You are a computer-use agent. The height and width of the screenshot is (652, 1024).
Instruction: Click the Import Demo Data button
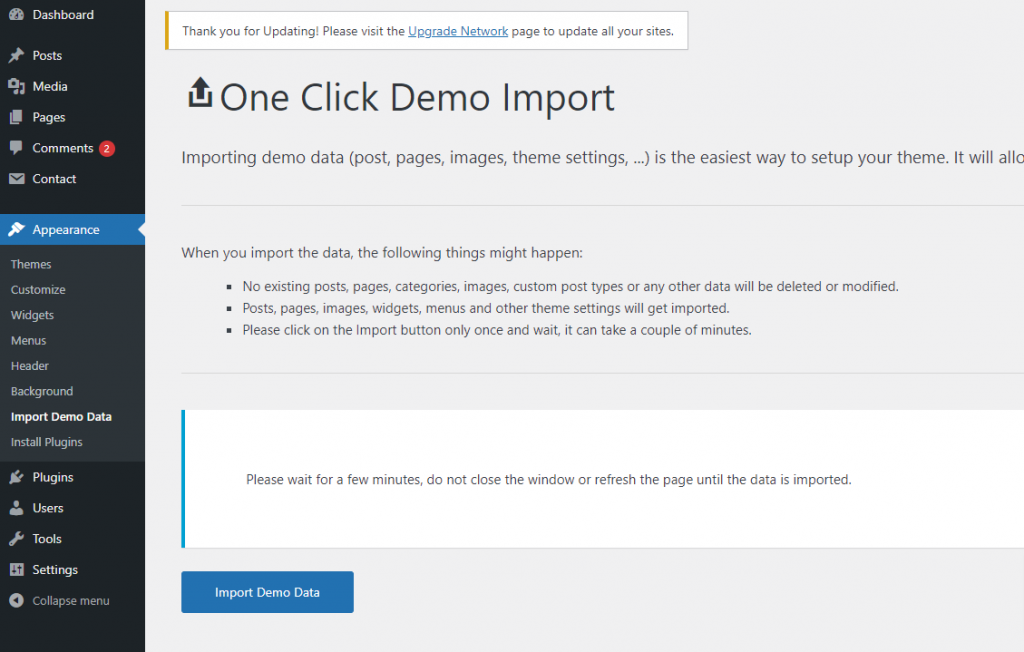tap(267, 592)
